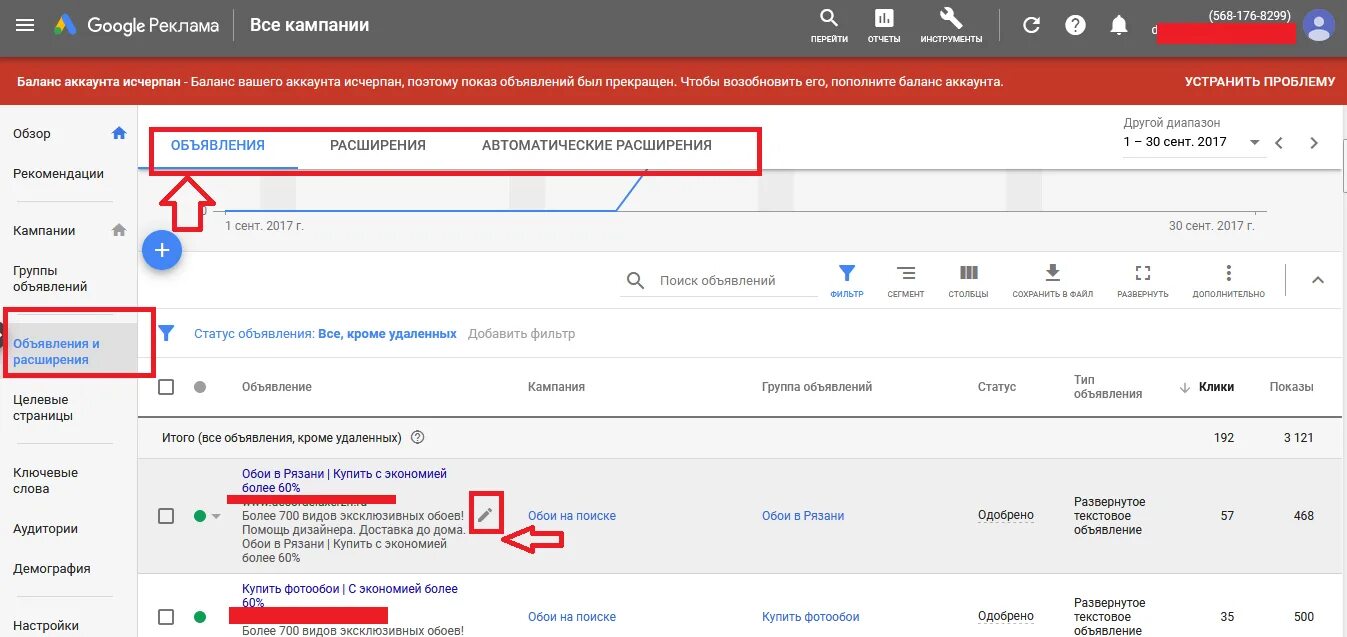Open the notifications bell
1347x637 pixels.
click(x=1119, y=26)
